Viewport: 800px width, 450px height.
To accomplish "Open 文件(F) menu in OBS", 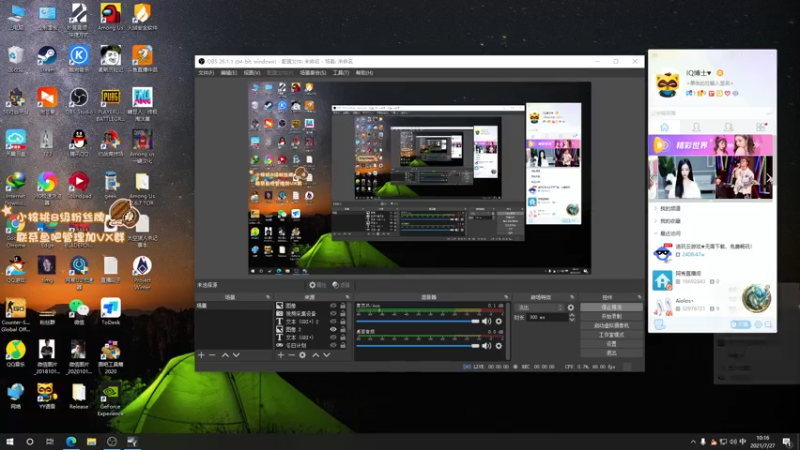I will [206, 73].
